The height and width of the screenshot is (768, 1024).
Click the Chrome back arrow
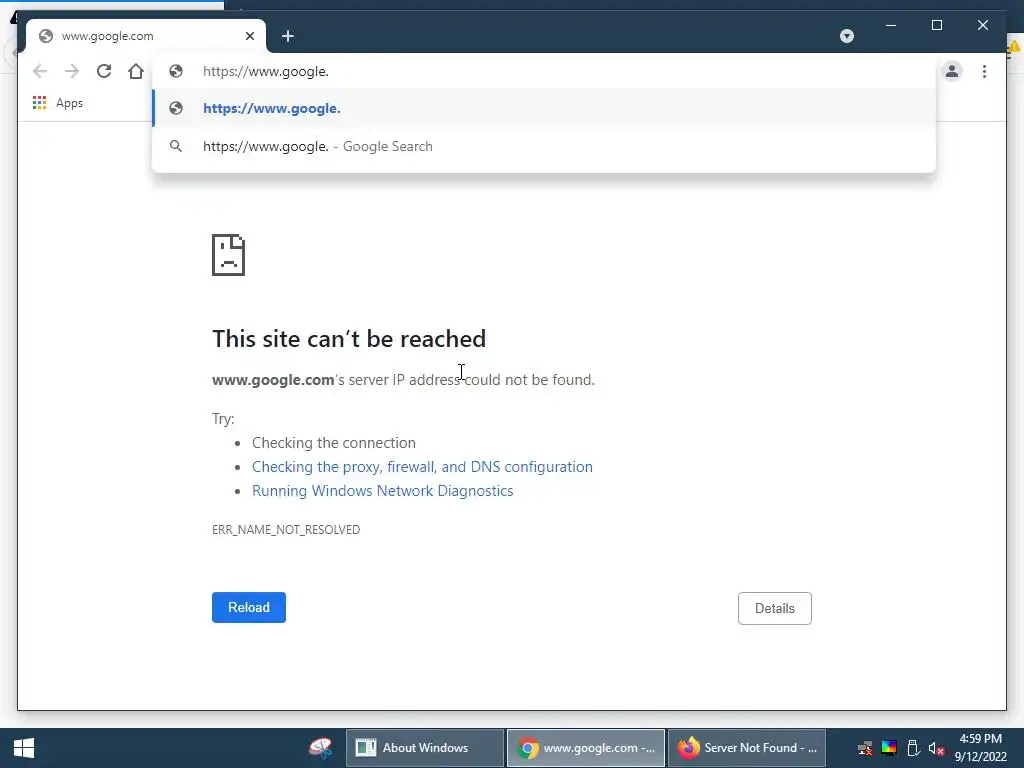point(40,71)
